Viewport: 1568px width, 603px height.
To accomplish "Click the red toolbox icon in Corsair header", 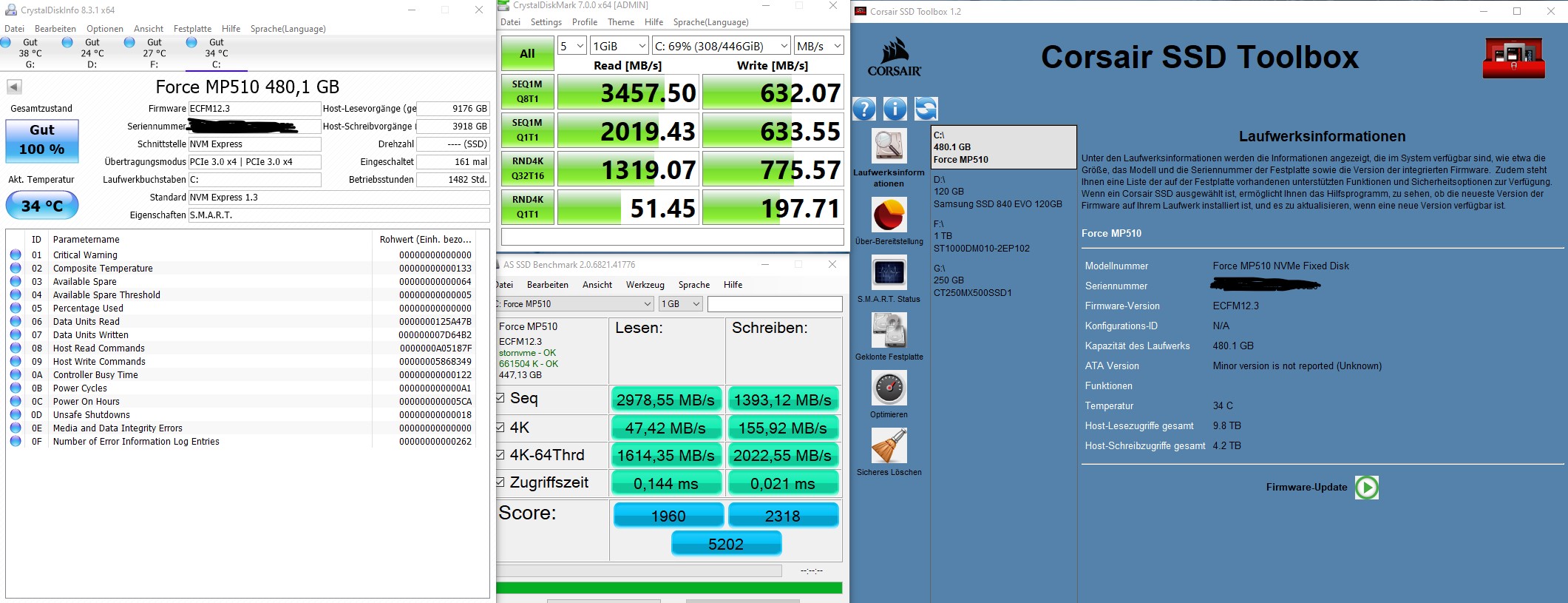I will 1513,58.
